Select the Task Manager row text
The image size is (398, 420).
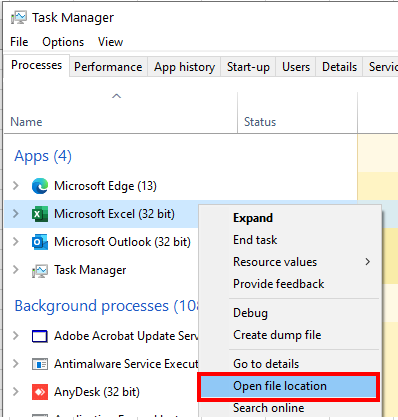pos(90,270)
